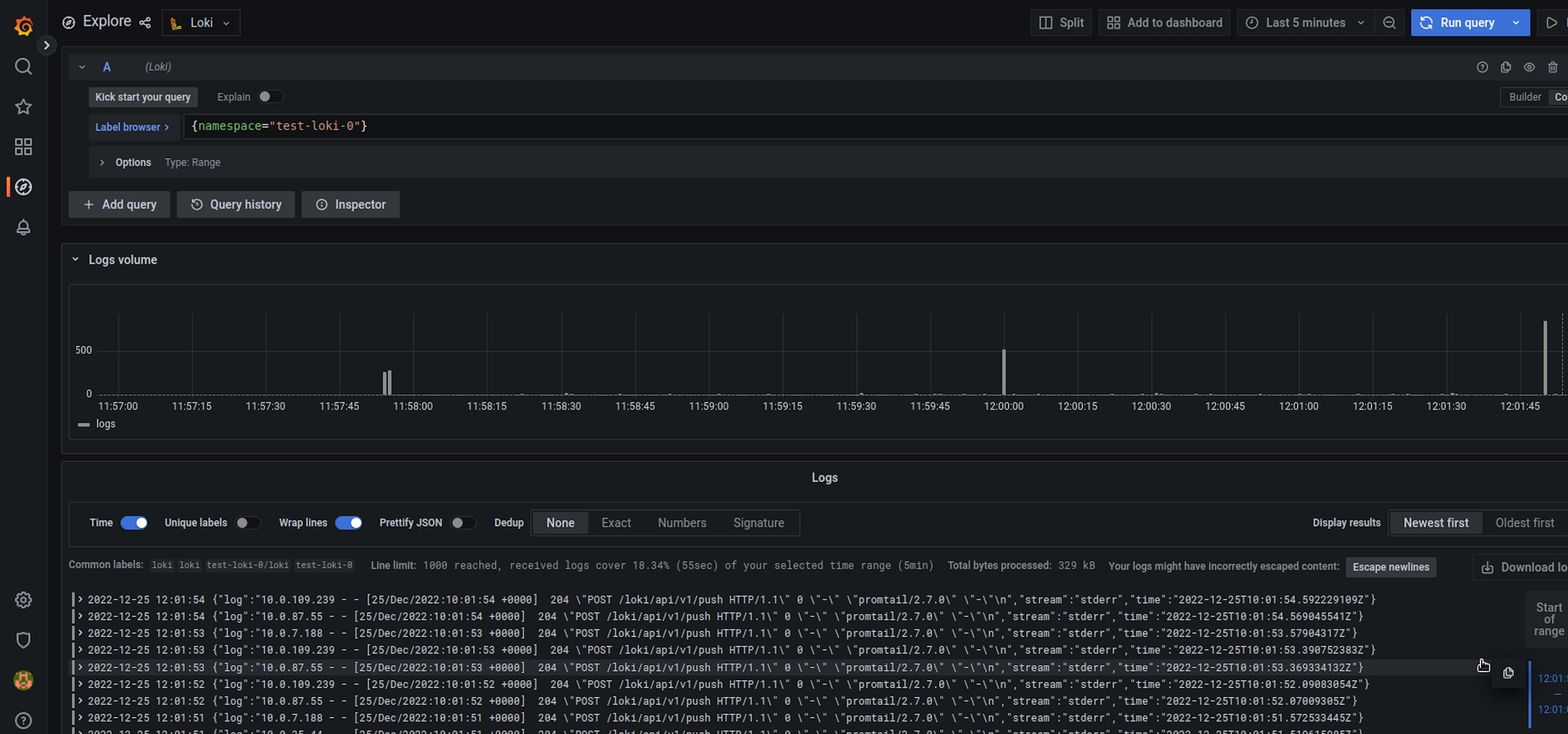Delete query A with trash icon
The width and height of the screenshot is (1568, 734).
1553,67
